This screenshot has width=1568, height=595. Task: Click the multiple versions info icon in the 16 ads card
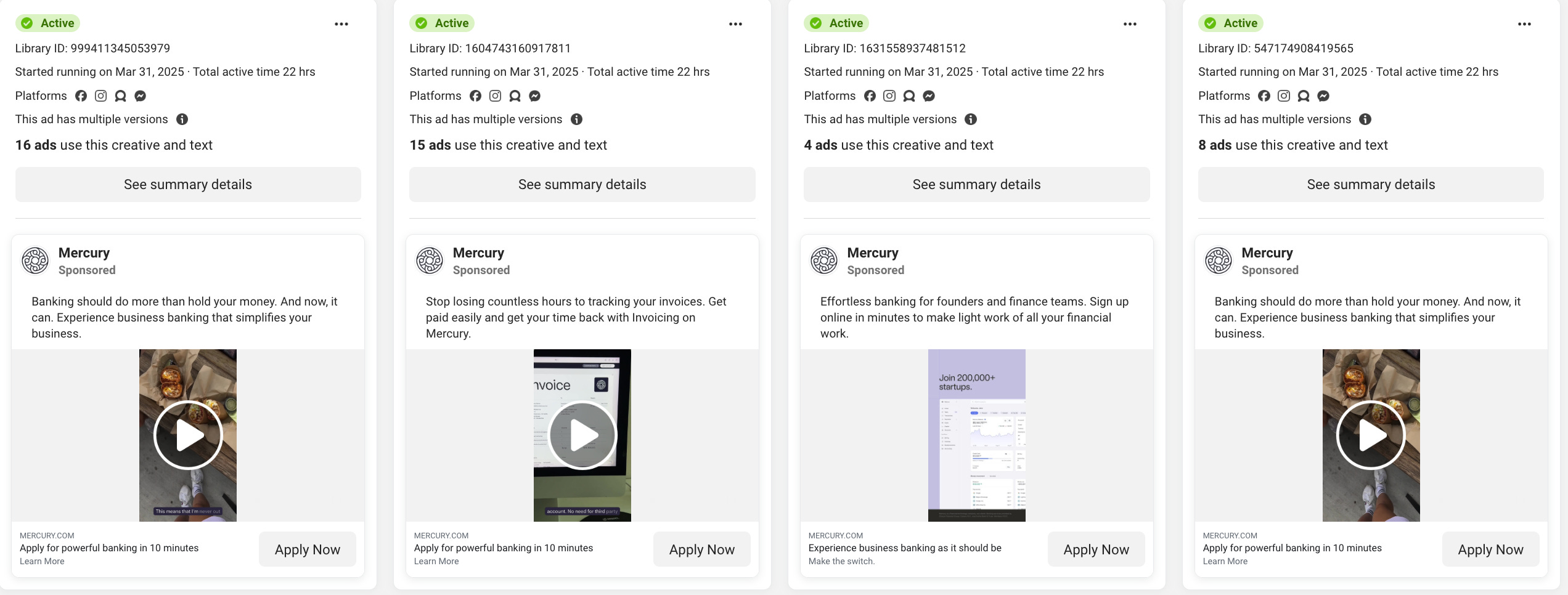coord(182,119)
